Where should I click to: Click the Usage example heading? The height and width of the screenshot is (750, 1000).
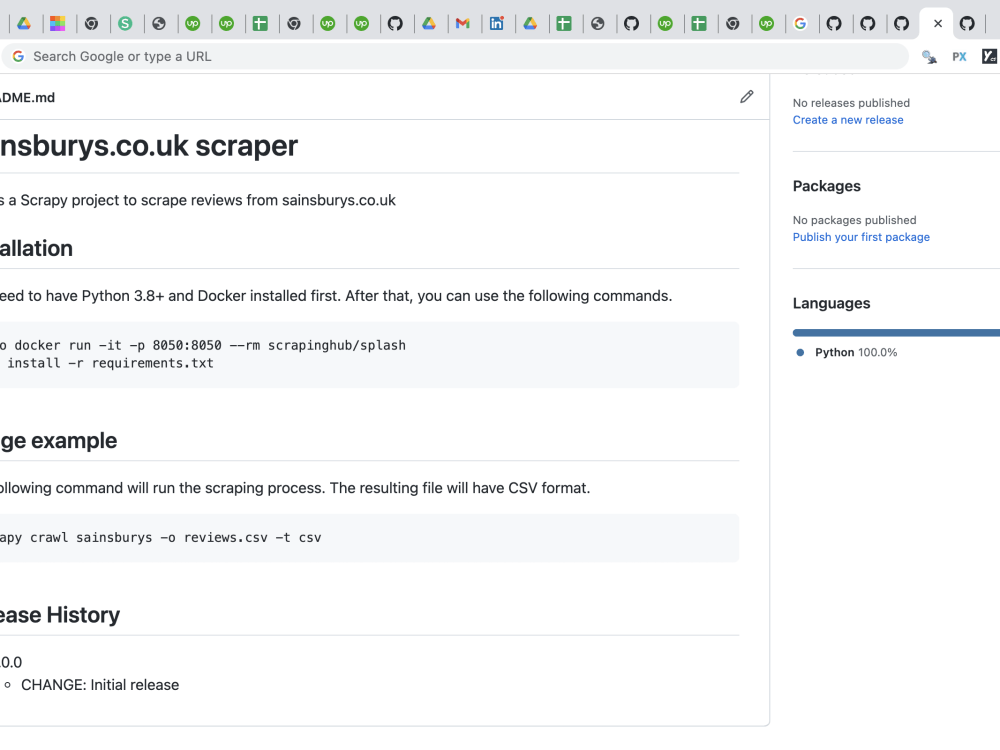pos(58,441)
